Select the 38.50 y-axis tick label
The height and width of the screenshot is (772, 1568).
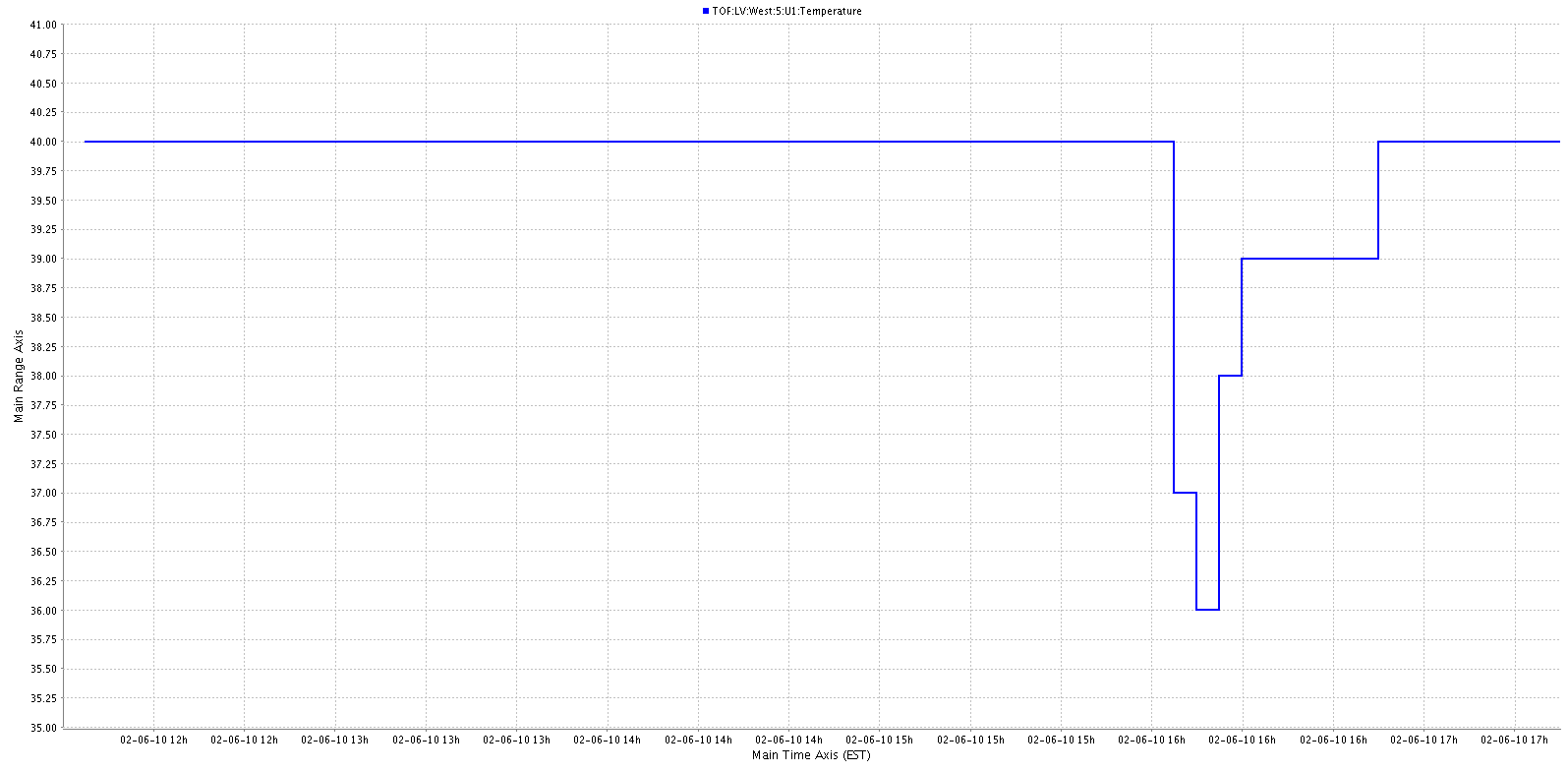click(x=43, y=318)
